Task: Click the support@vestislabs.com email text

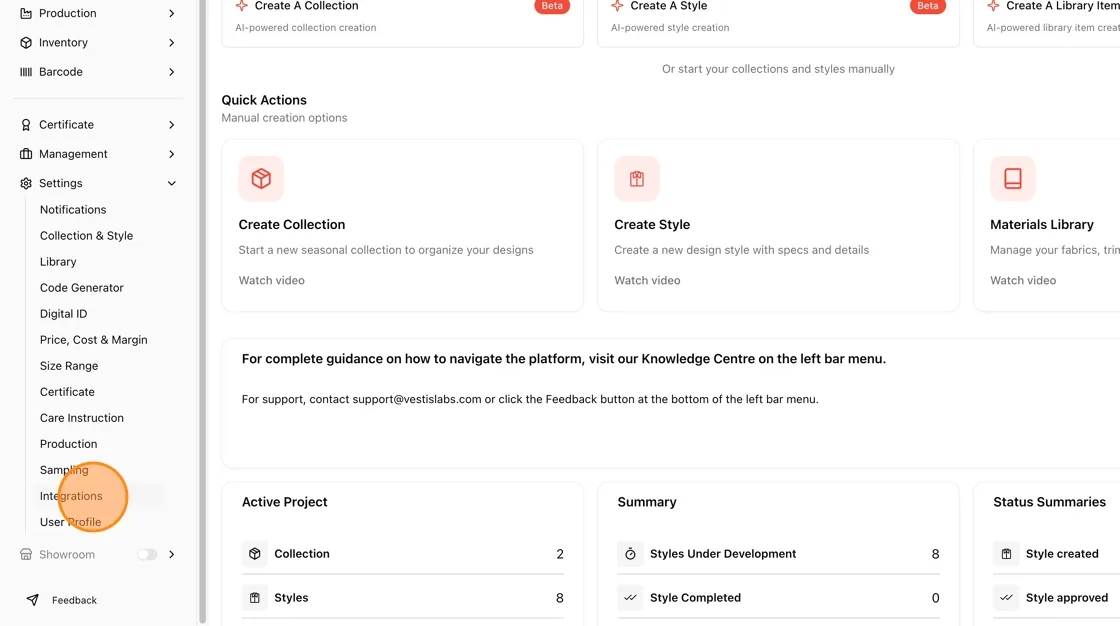Action: point(416,399)
